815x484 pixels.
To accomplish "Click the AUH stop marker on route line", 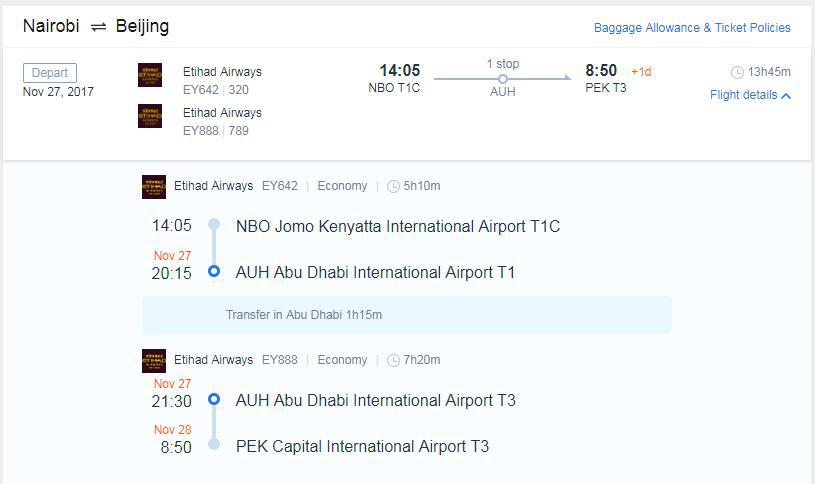I will pos(503,78).
